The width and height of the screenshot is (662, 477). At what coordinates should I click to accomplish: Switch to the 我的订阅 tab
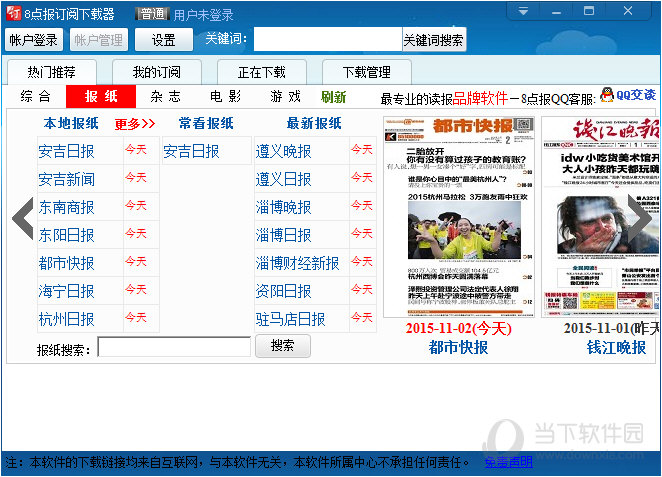pyautogui.click(x=155, y=72)
